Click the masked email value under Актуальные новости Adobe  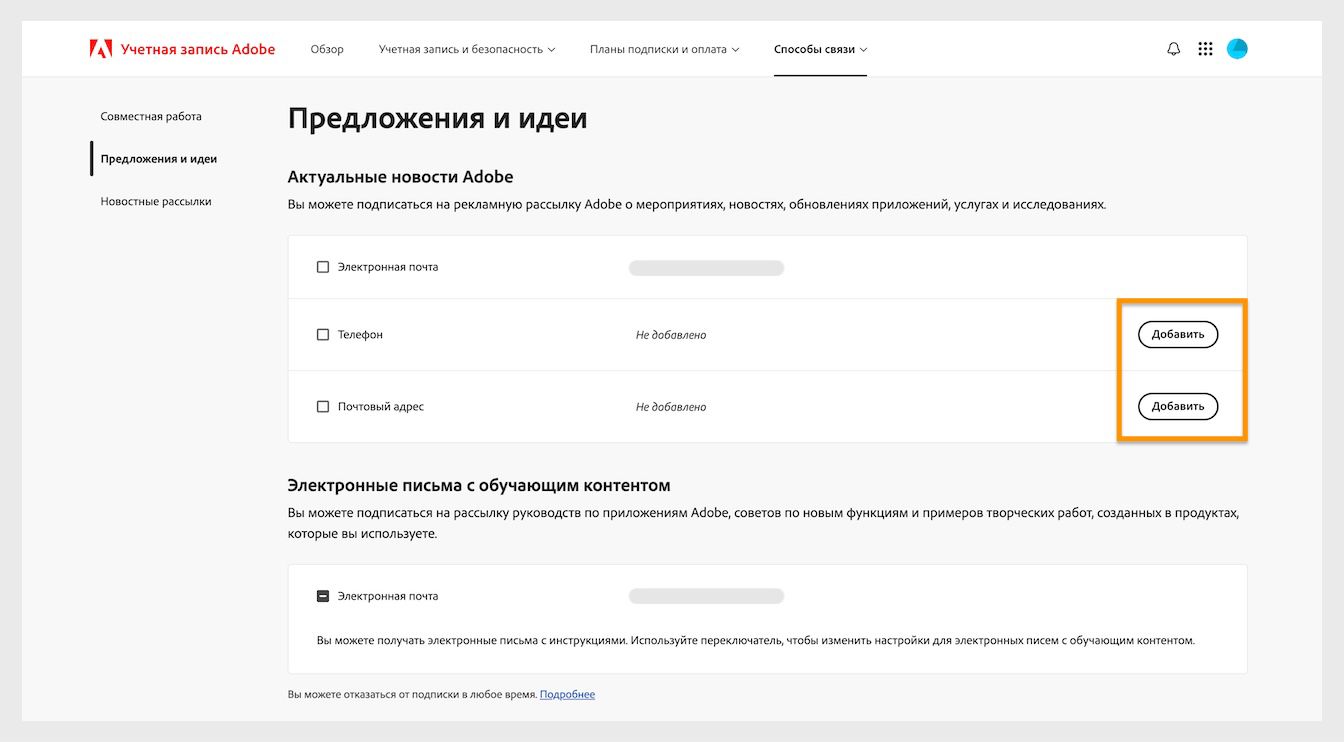[706, 268]
